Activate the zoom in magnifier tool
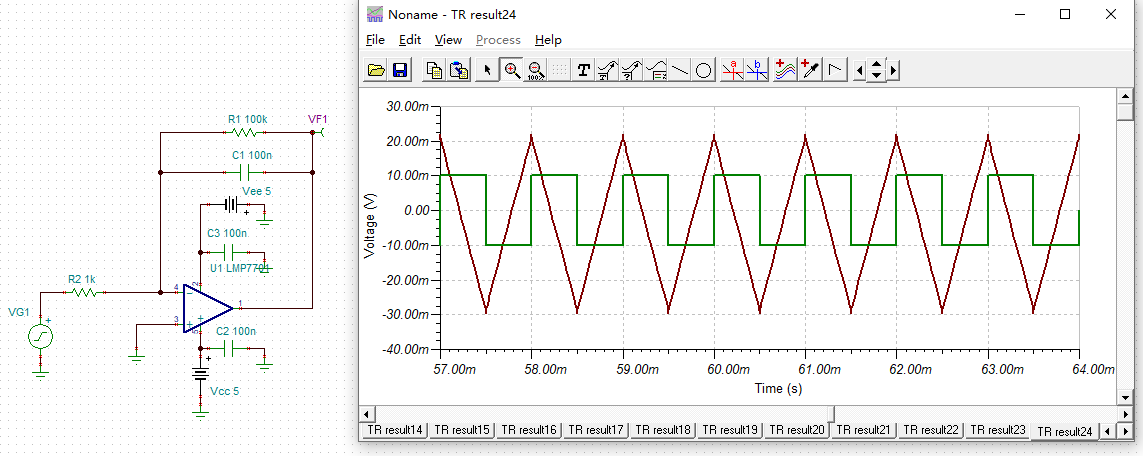This screenshot has height=456, width=1143. tap(512, 70)
